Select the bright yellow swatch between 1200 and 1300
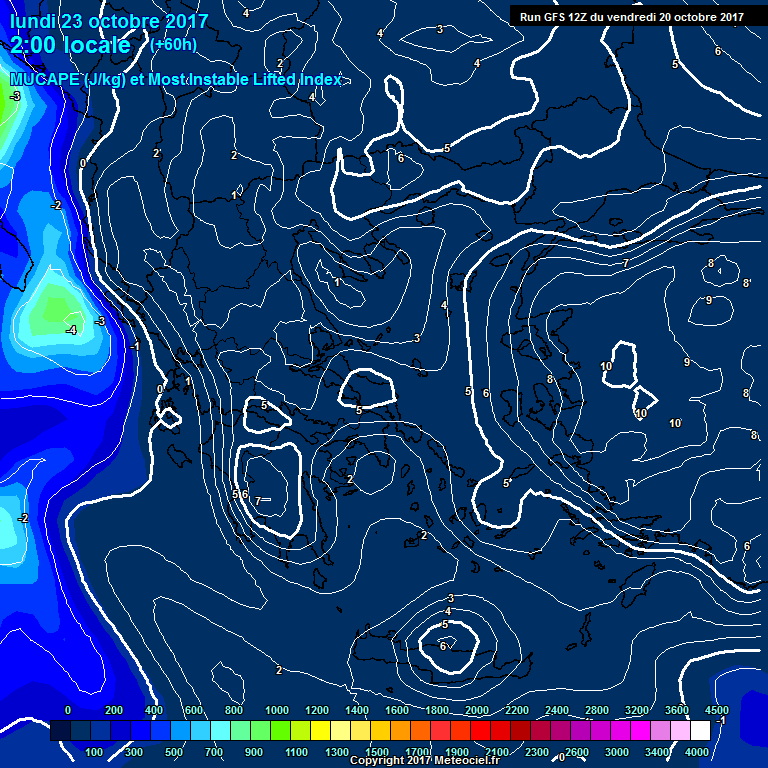This screenshot has width=768, height=768. click(320, 730)
